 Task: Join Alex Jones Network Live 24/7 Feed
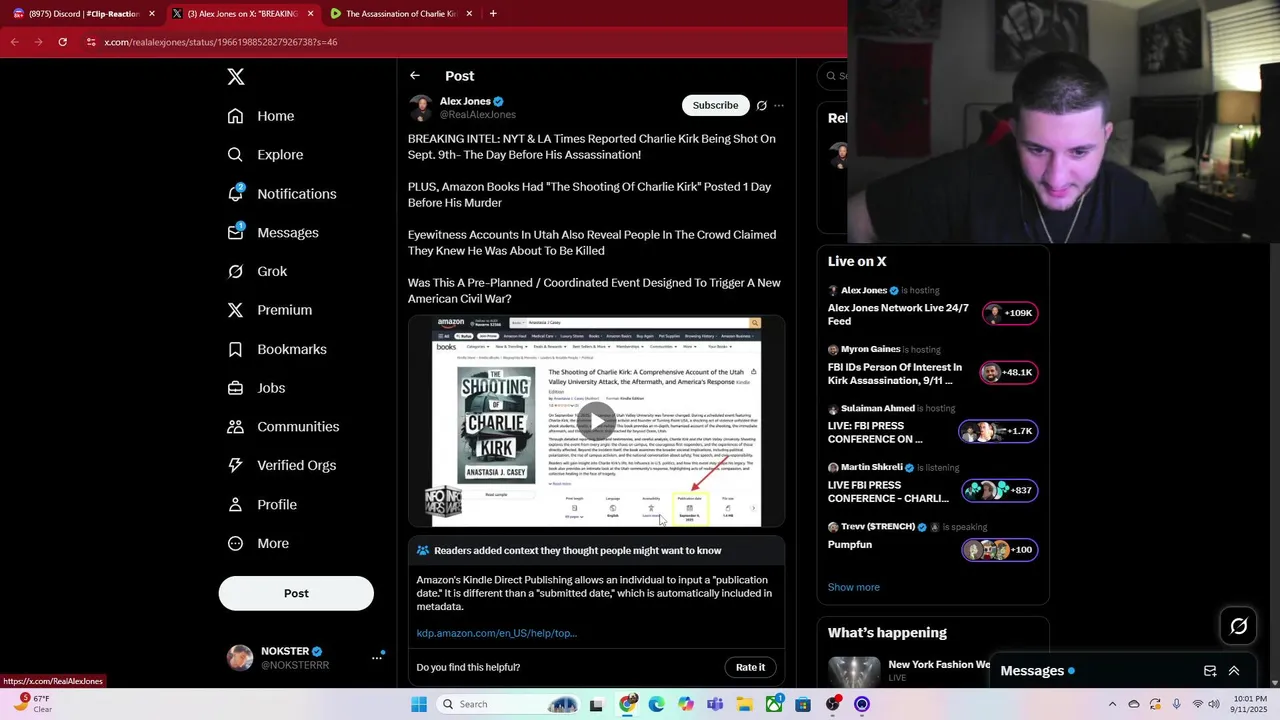(x=898, y=314)
